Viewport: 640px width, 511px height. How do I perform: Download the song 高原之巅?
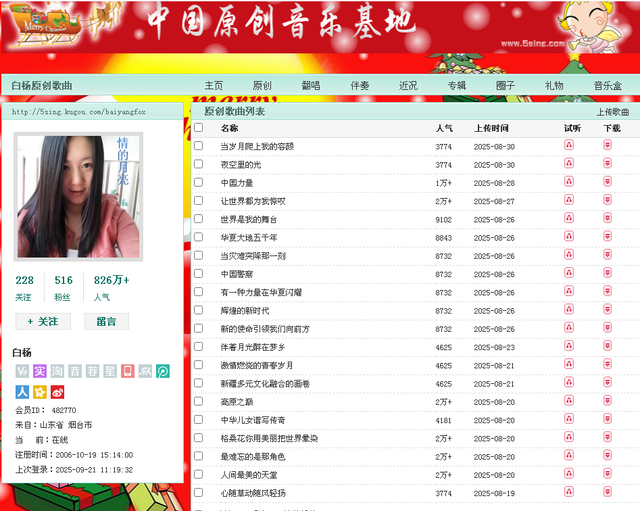[x=607, y=401]
